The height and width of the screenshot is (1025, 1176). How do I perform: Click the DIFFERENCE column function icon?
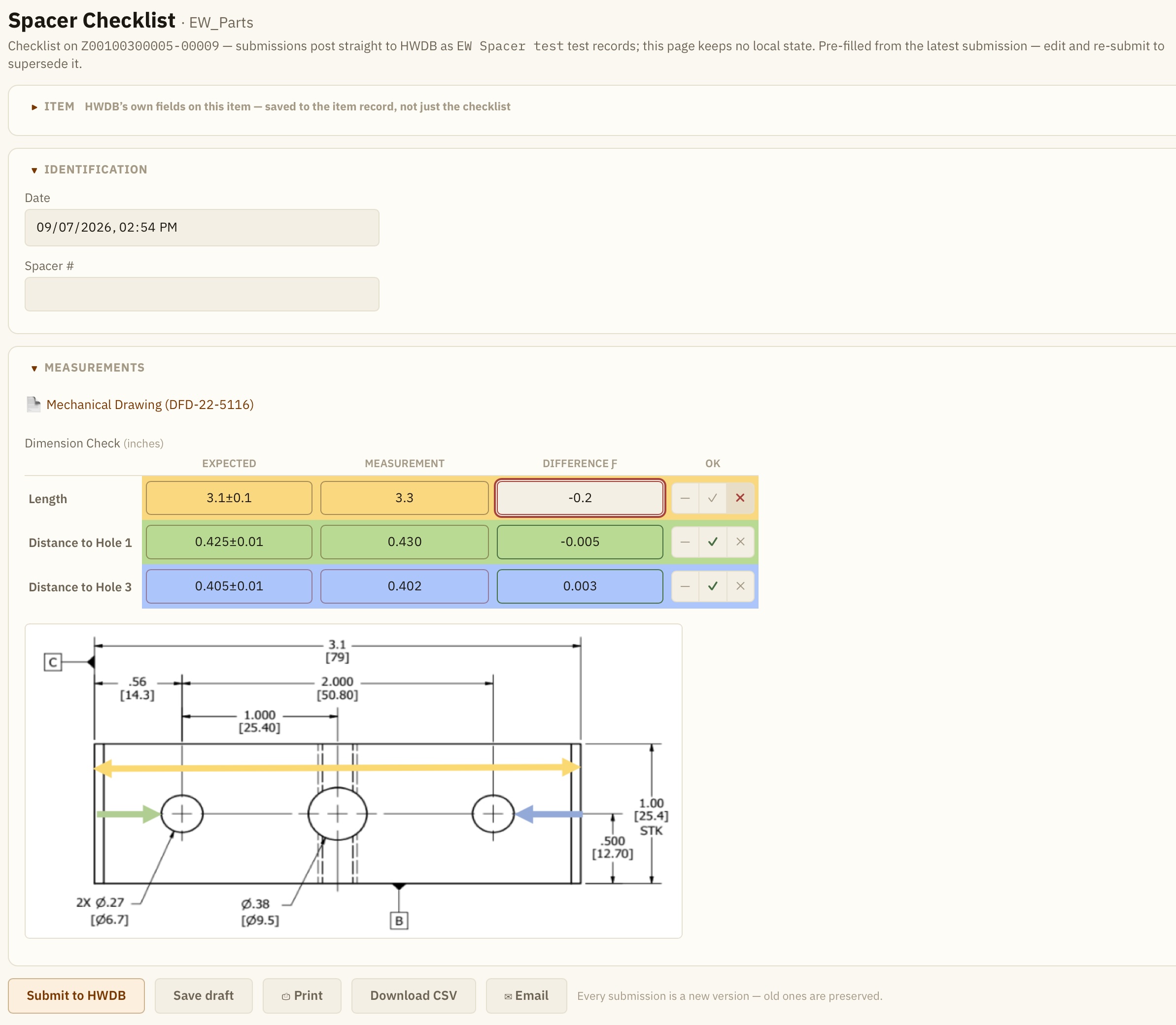tap(614, 464)
